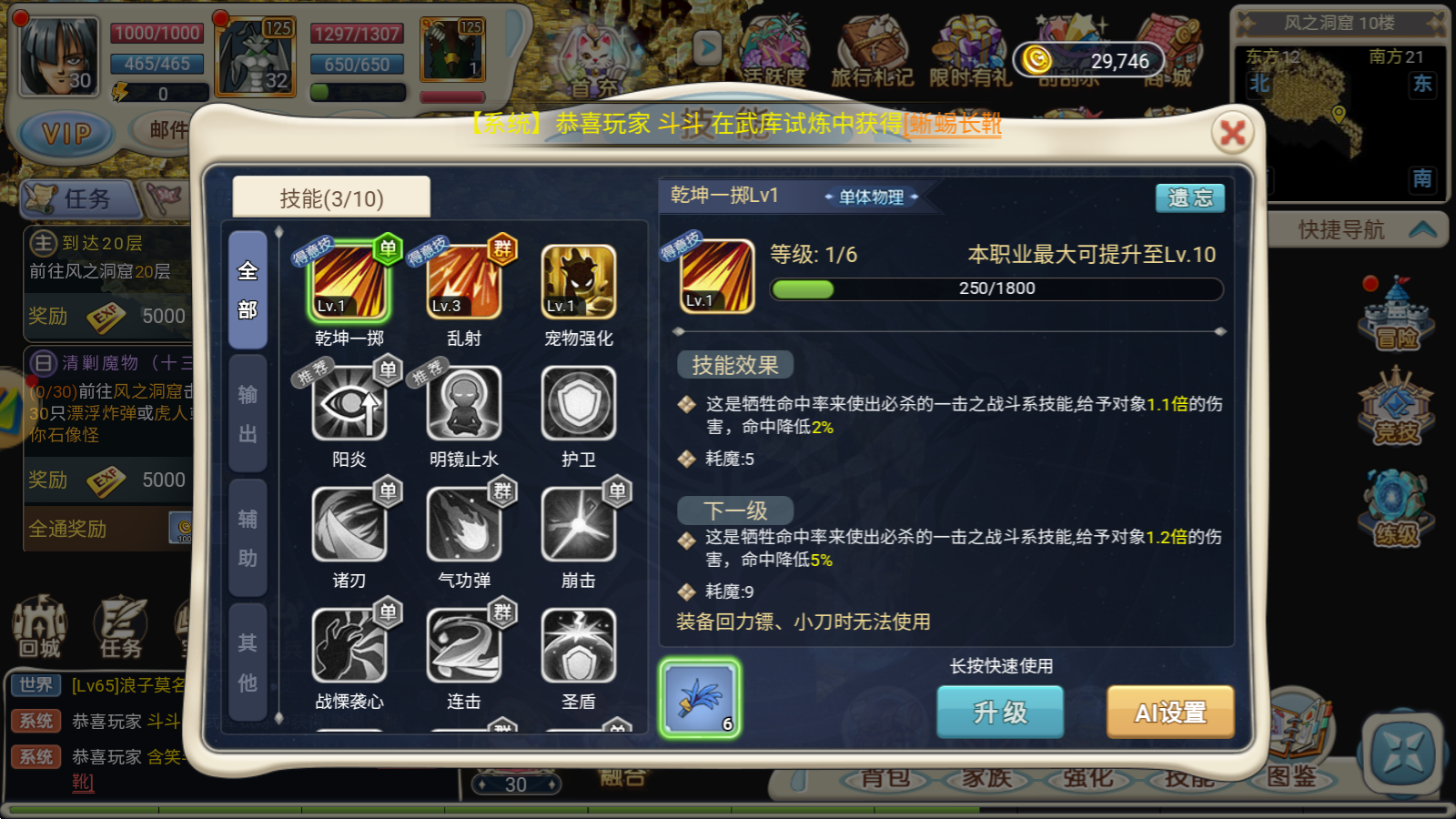Select the 乱射 skill icon
The height and width of the screenshot is (819, 1456).
tap(464, 281)
